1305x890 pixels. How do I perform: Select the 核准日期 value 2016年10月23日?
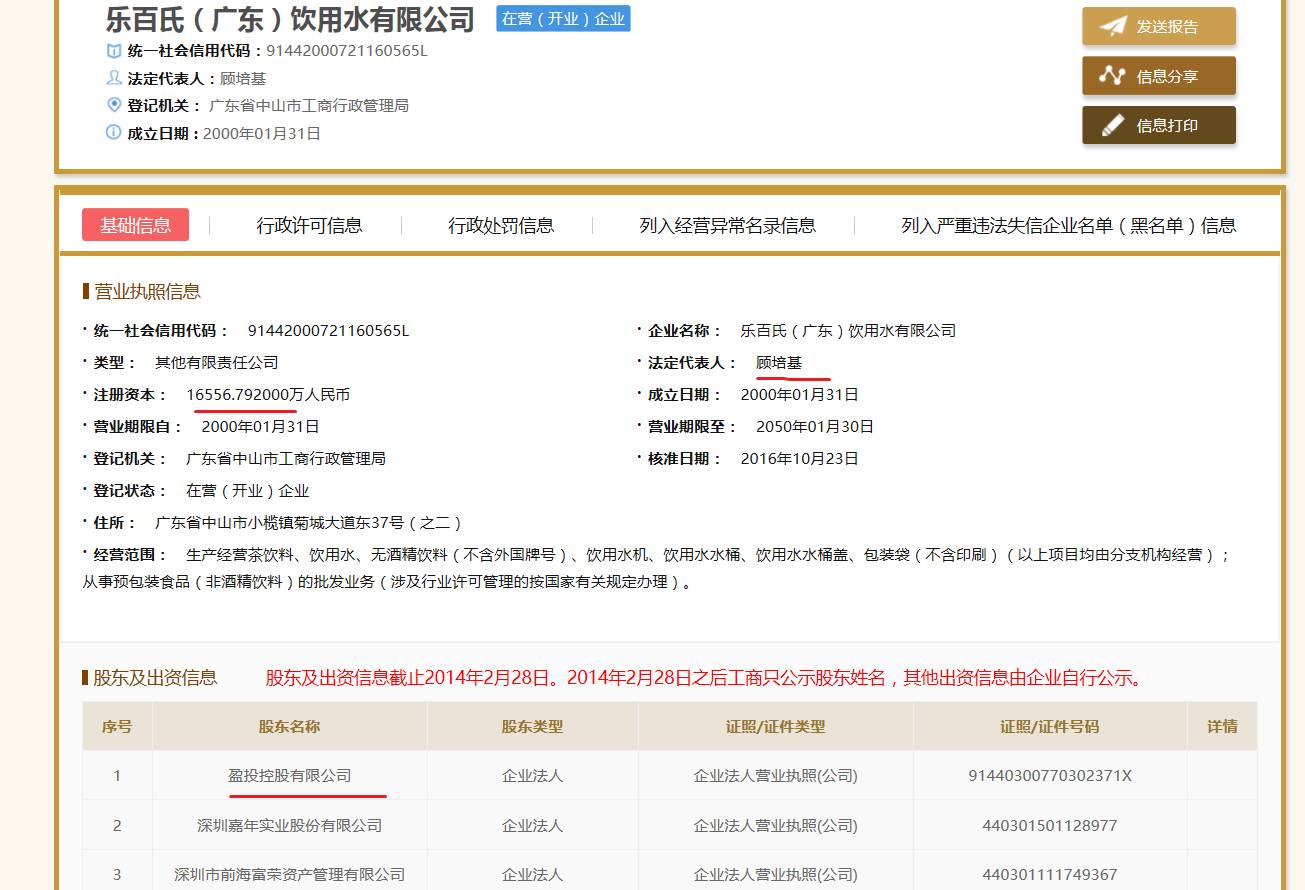coord(799,459)
